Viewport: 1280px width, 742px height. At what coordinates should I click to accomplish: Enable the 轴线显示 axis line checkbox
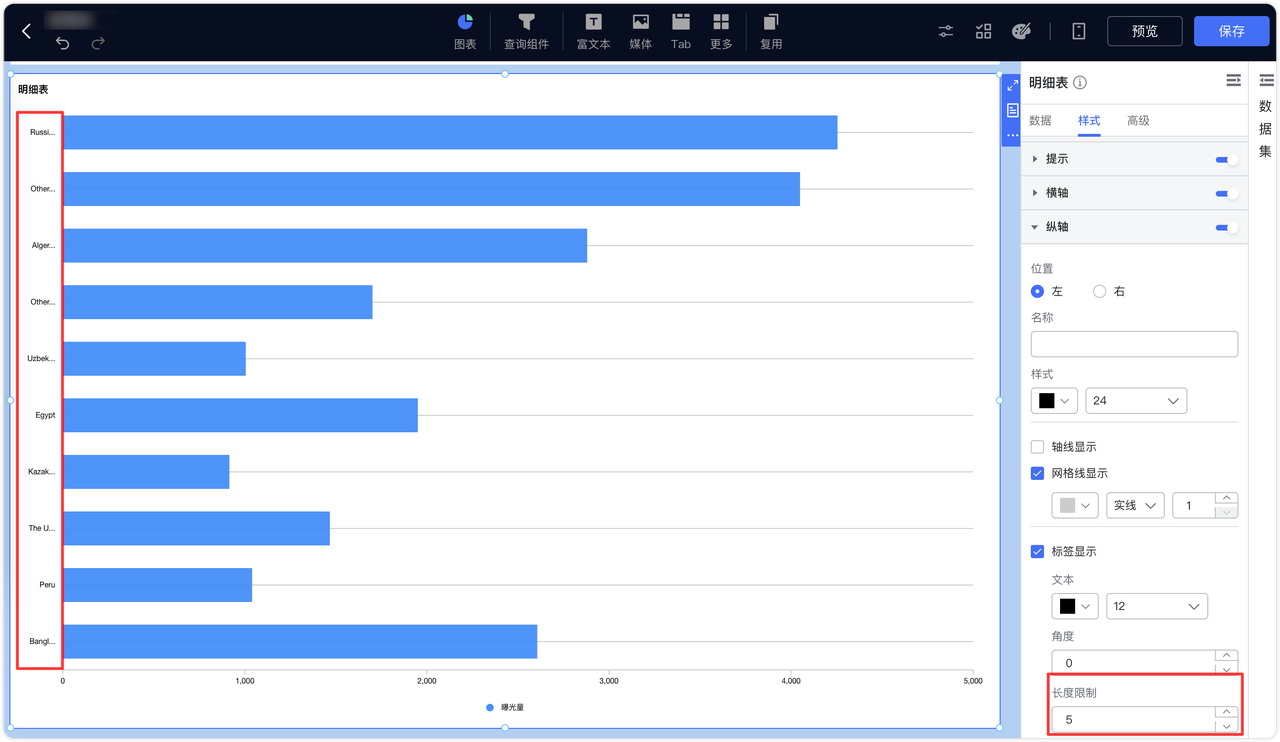tap(1037, 446)
